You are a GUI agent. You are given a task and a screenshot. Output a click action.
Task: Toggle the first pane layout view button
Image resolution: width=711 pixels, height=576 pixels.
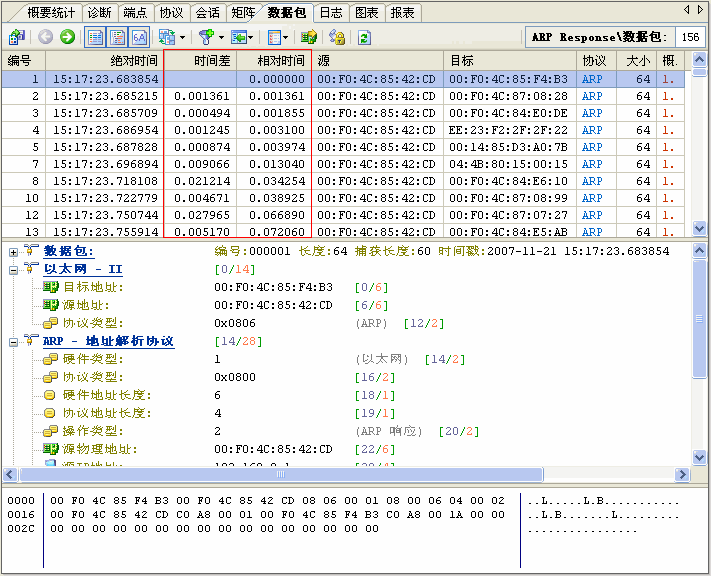95,37
